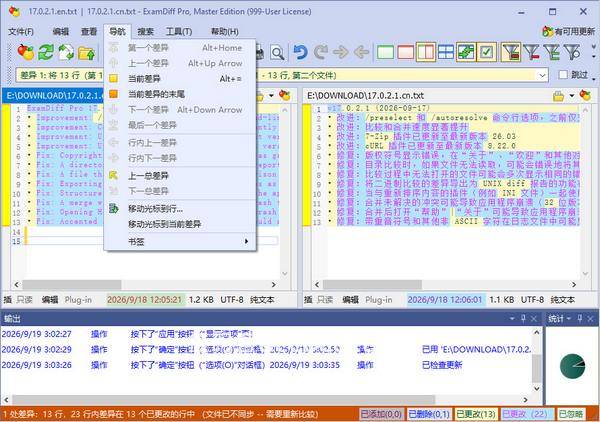Open the 搜索 menu

click(145, 32)
